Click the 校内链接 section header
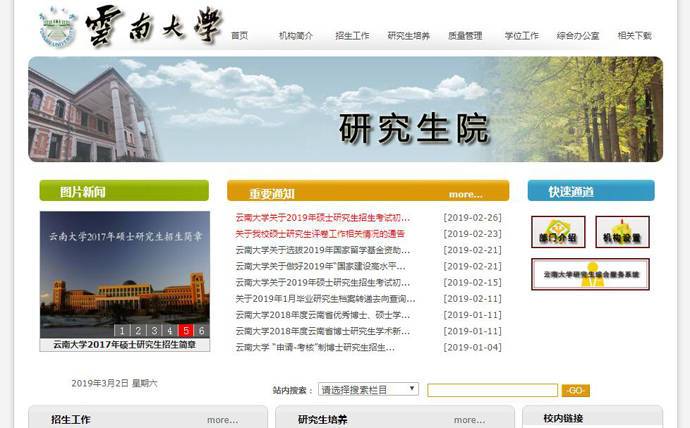This screenshot has height=428, width=690. coord(563,418)
